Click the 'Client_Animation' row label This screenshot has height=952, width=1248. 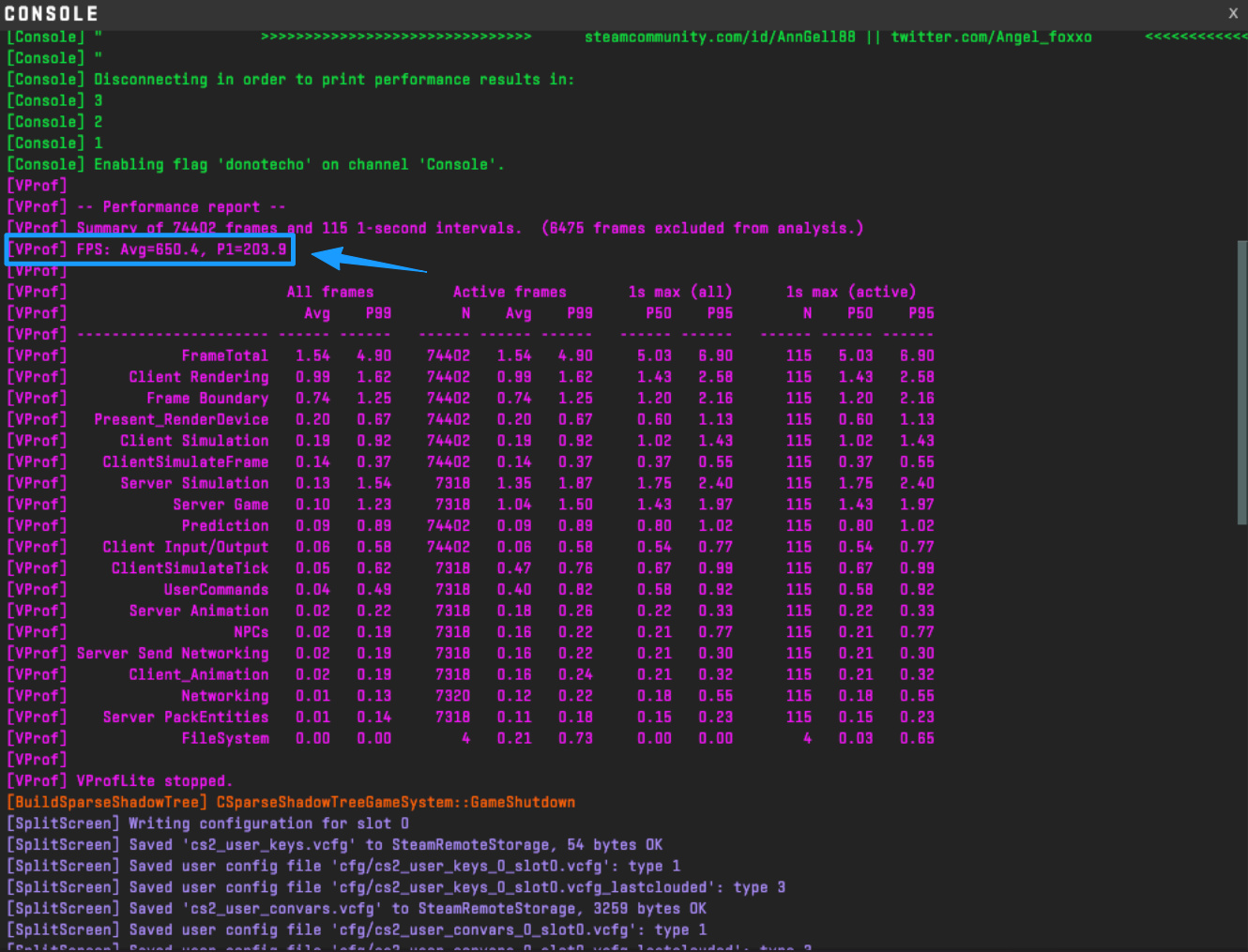click(x=199, y=674)
